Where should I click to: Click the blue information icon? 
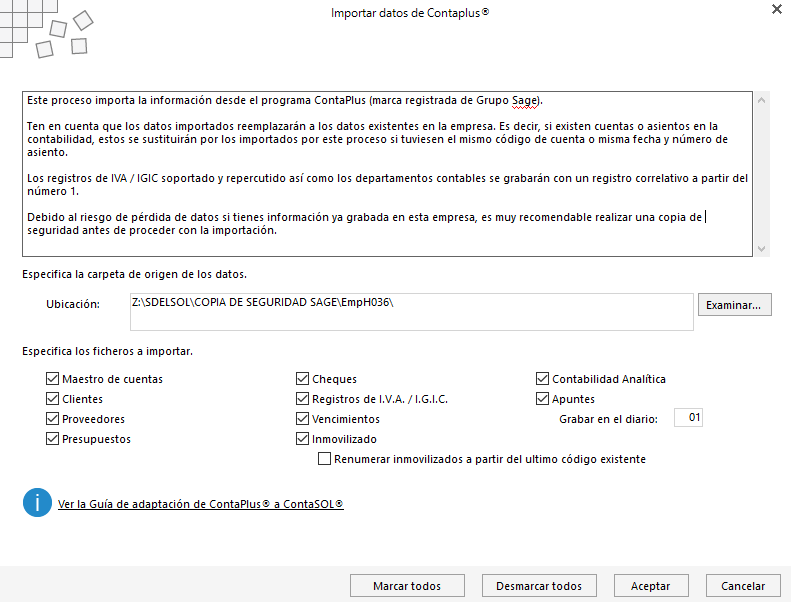pos(37,503)
